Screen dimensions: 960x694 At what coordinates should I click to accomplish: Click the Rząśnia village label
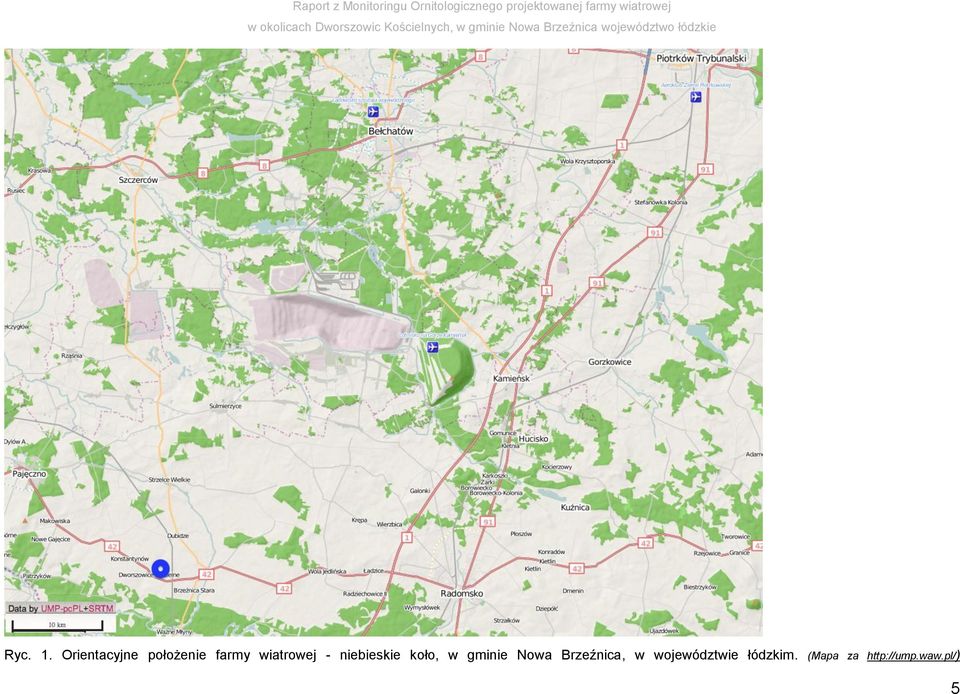tap(72, 356)
